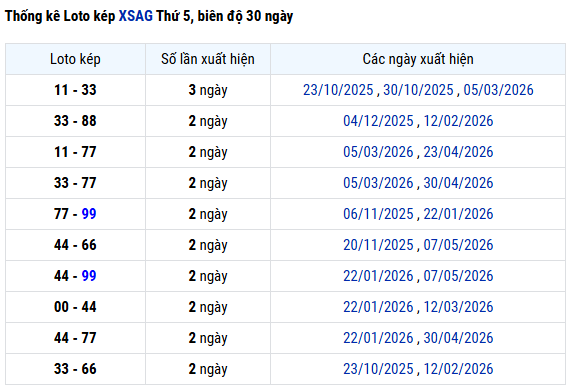Open date 30/10/2025 in the 11 - 33 row
This screenshot has width=573, height=392.
[418, 90]
